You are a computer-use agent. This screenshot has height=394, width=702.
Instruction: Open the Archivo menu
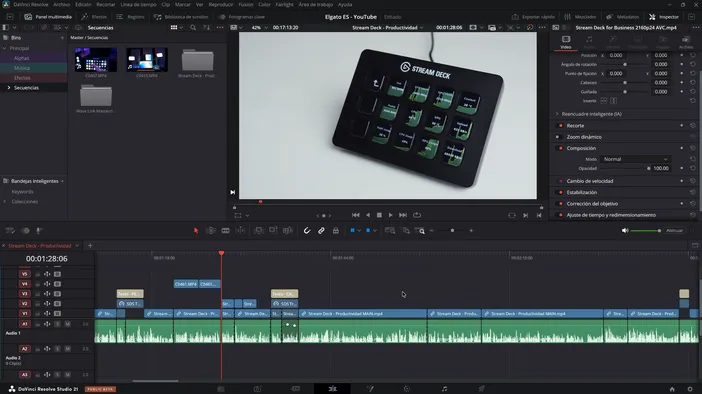[x=61, y=4]
